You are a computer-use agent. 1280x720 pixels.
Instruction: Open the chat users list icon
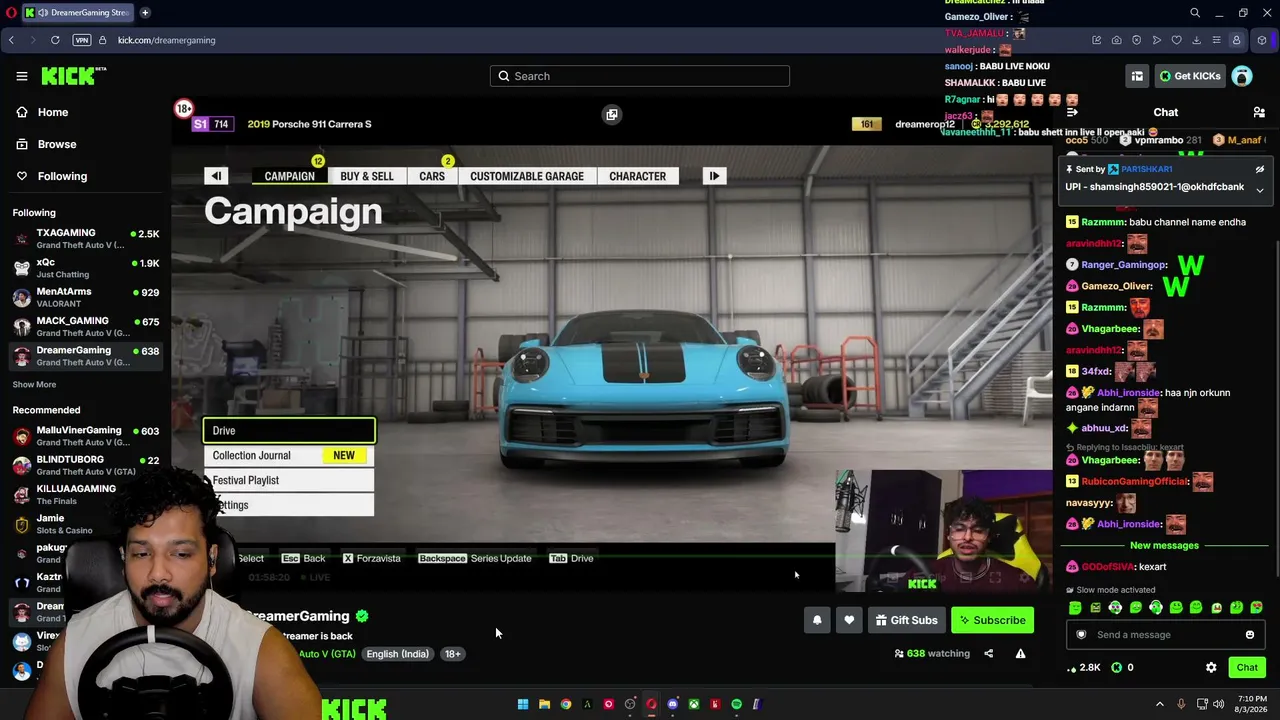[x=1259, y=112]
